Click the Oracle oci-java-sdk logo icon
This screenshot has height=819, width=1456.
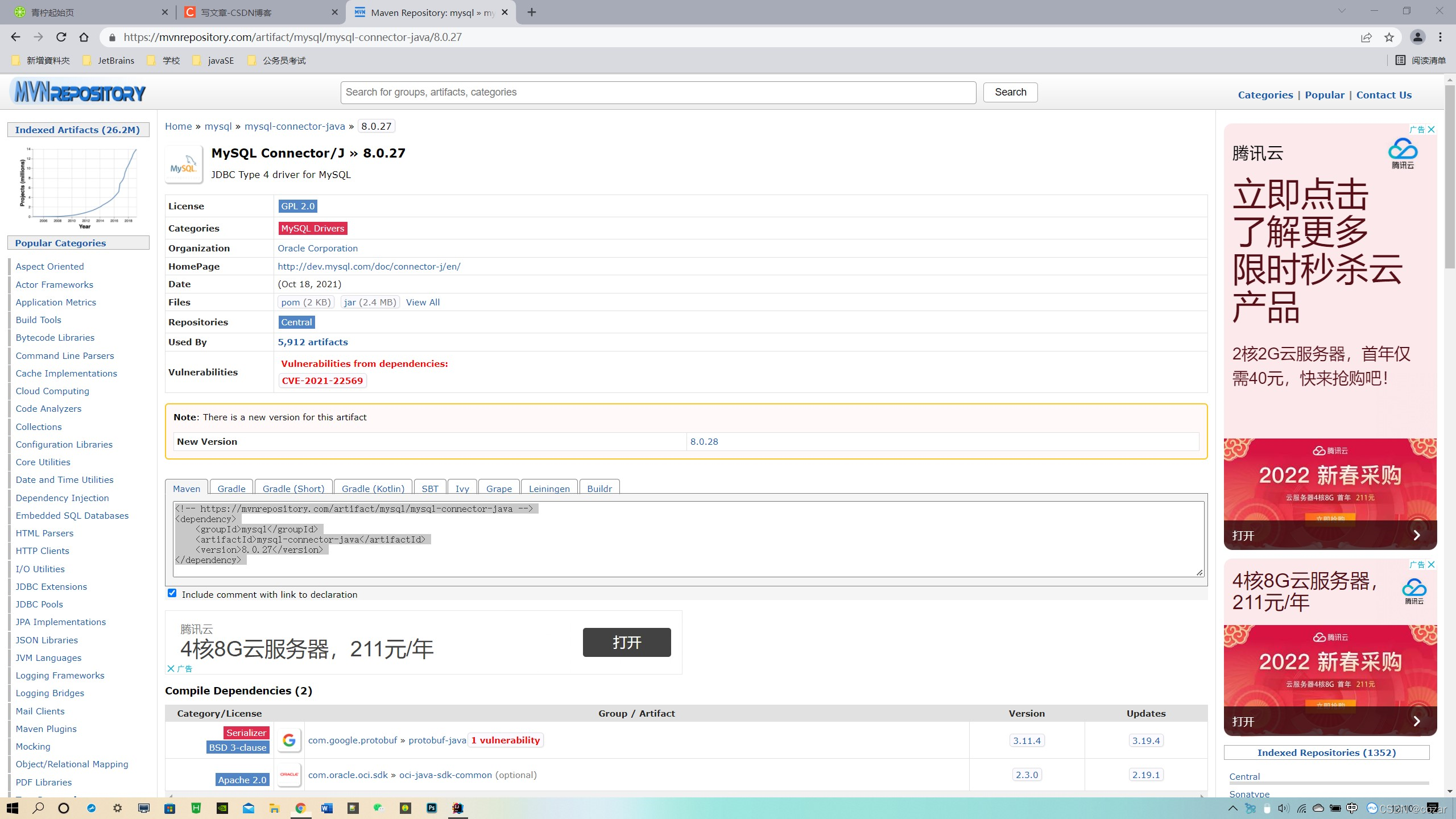point(289,775)
